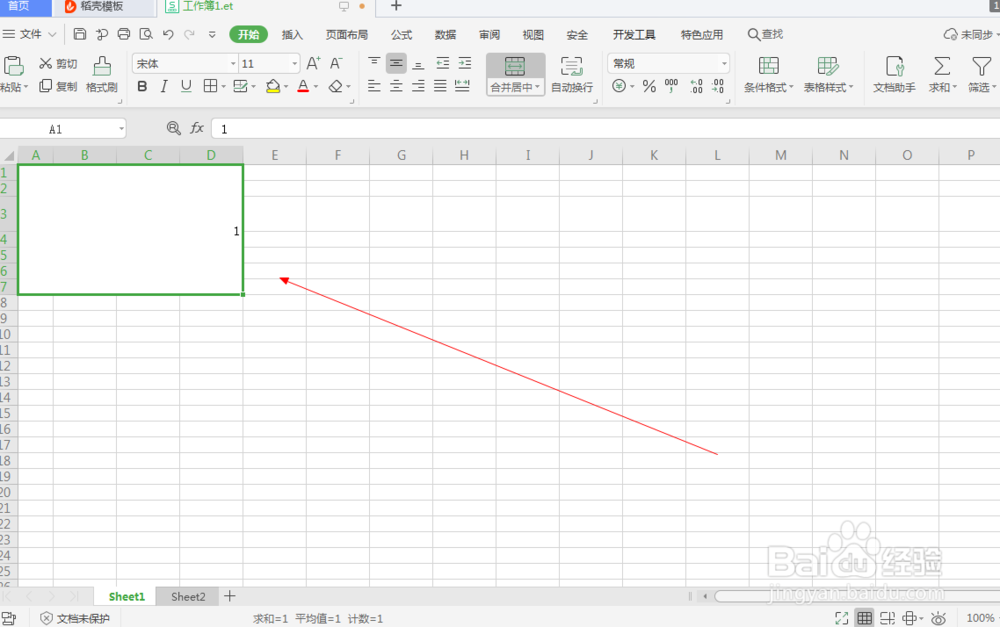Click the 复制 (Copy) button
The height and width of the screenshot is (627, 1000).
coord(57,86)
